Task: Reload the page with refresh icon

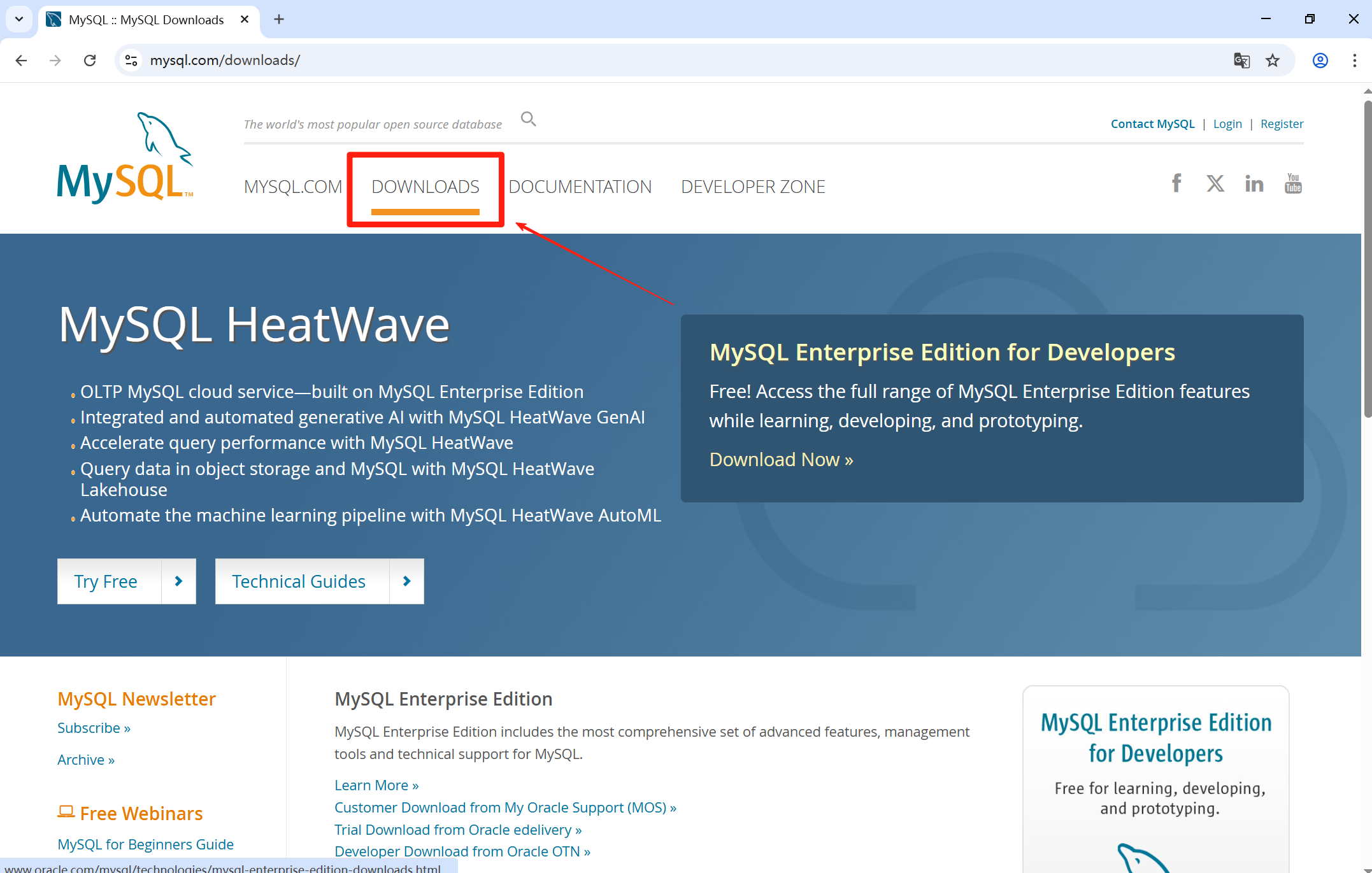Action: pyautogui.click(x=90, y=60)
